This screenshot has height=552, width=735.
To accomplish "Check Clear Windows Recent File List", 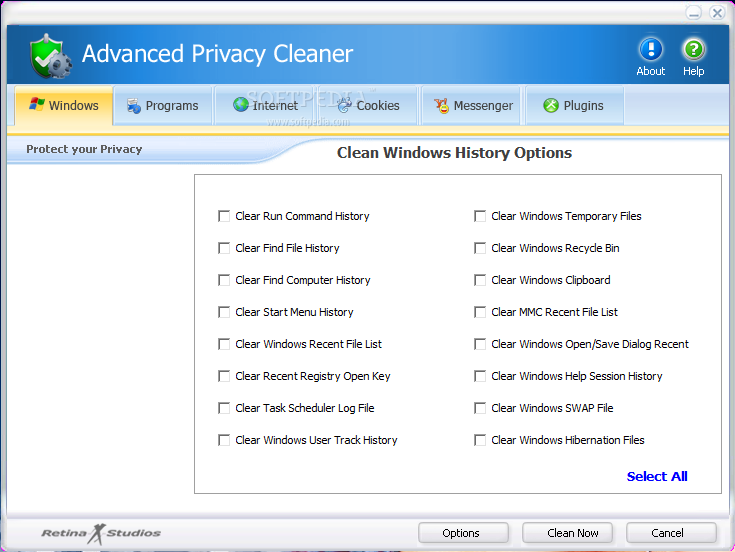I will click(224, 344).
